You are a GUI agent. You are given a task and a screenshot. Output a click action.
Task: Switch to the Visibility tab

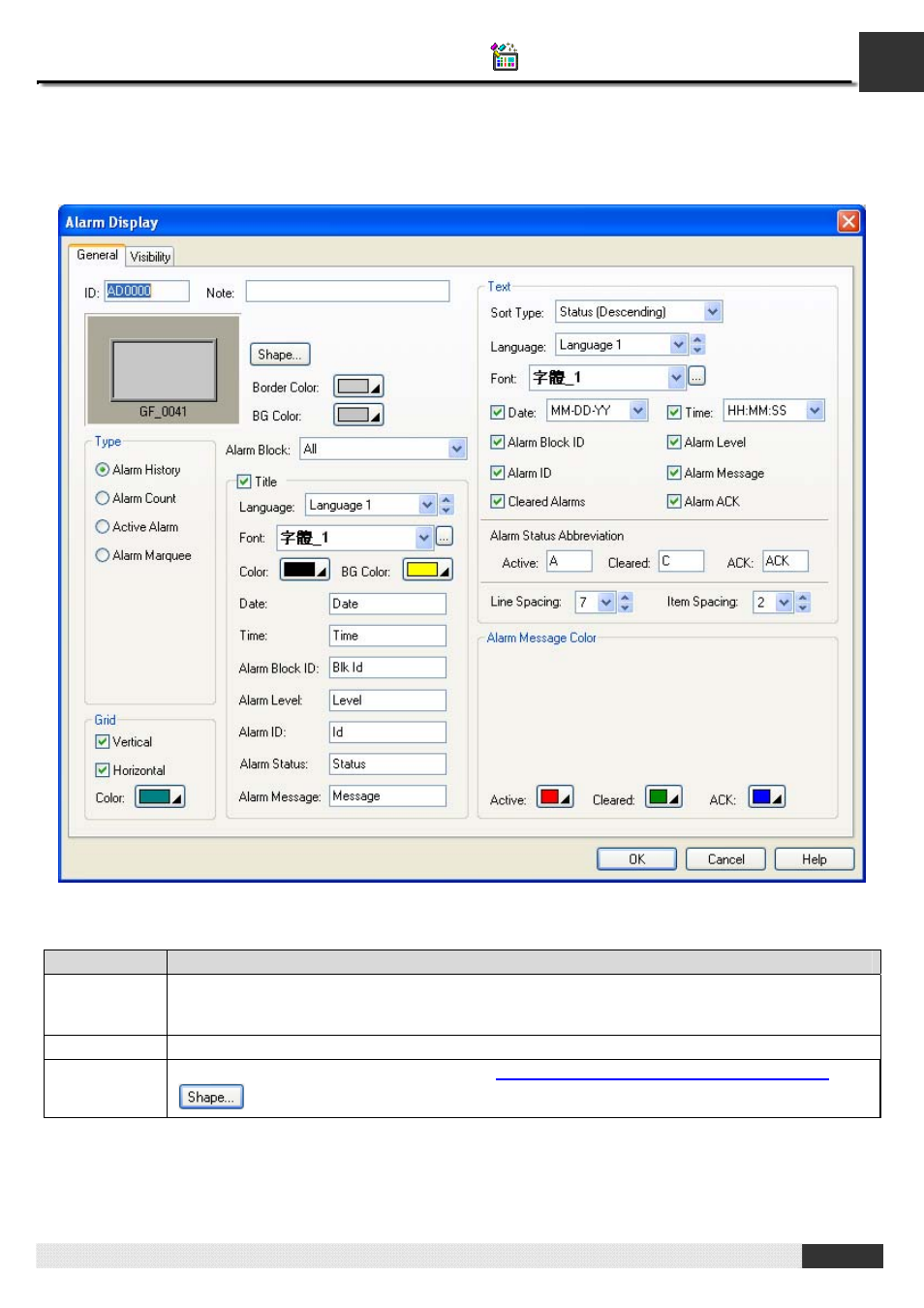(150, 257)
